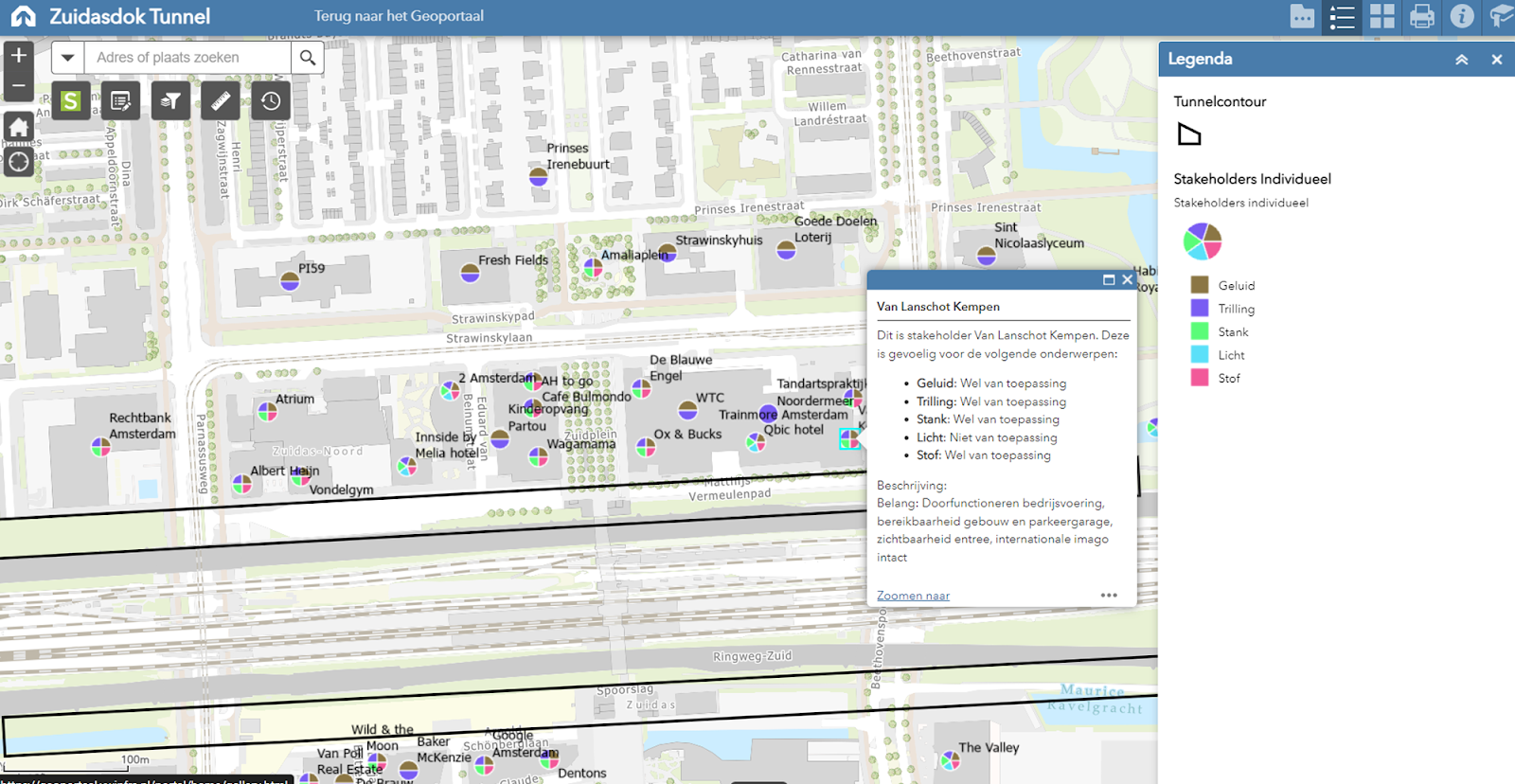Open the print widget
This screenshot has width=1515, height=784.
pos(1421,16)
